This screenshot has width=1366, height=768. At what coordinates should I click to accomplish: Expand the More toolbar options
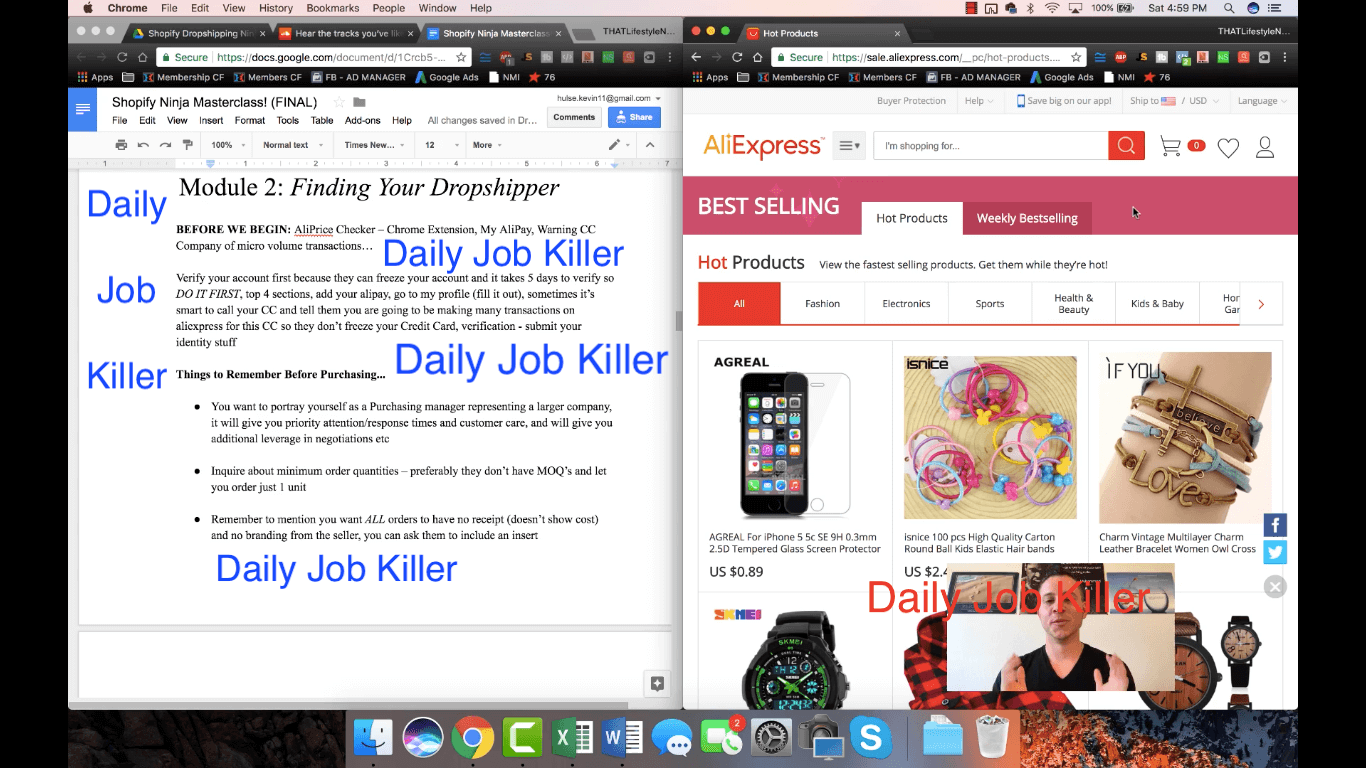click(488, 145)
